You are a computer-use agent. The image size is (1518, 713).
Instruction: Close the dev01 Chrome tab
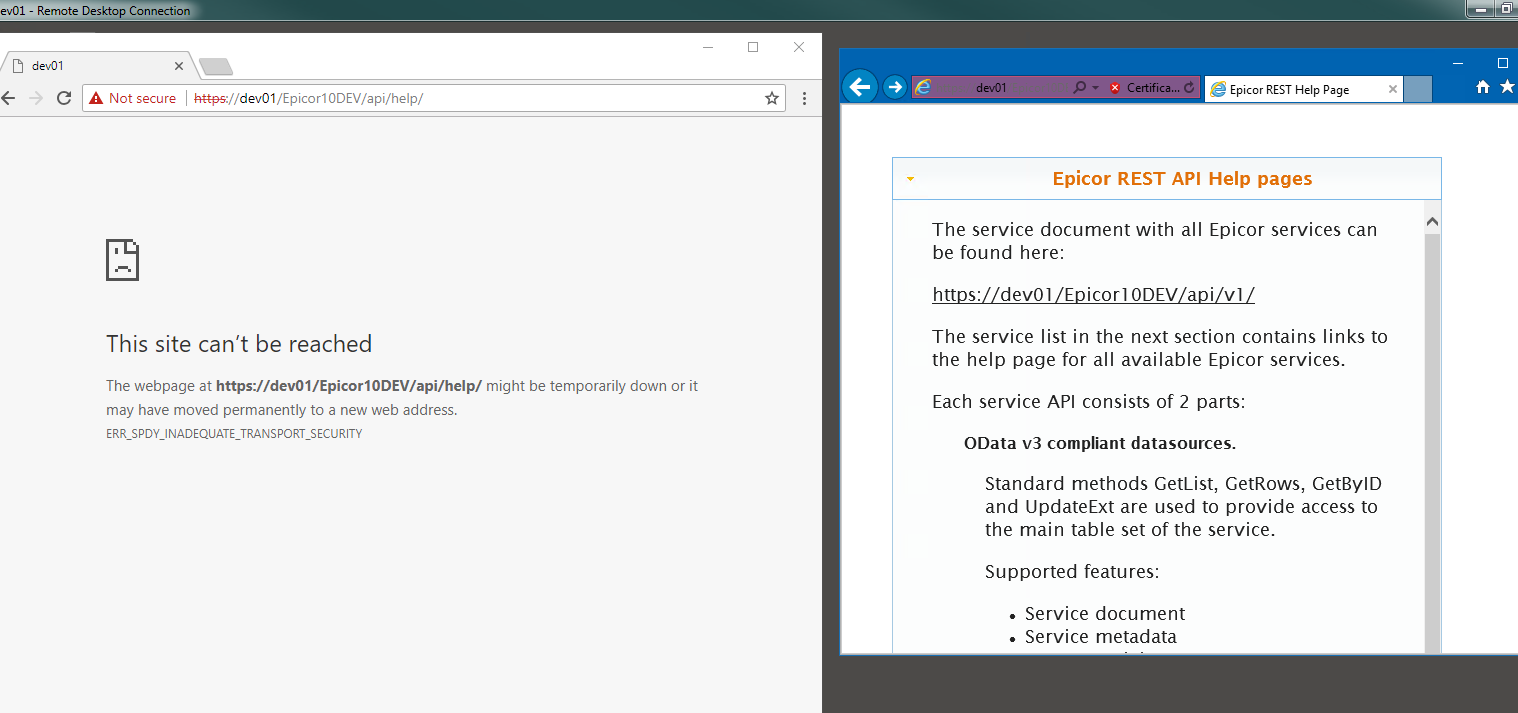[179, 66]
